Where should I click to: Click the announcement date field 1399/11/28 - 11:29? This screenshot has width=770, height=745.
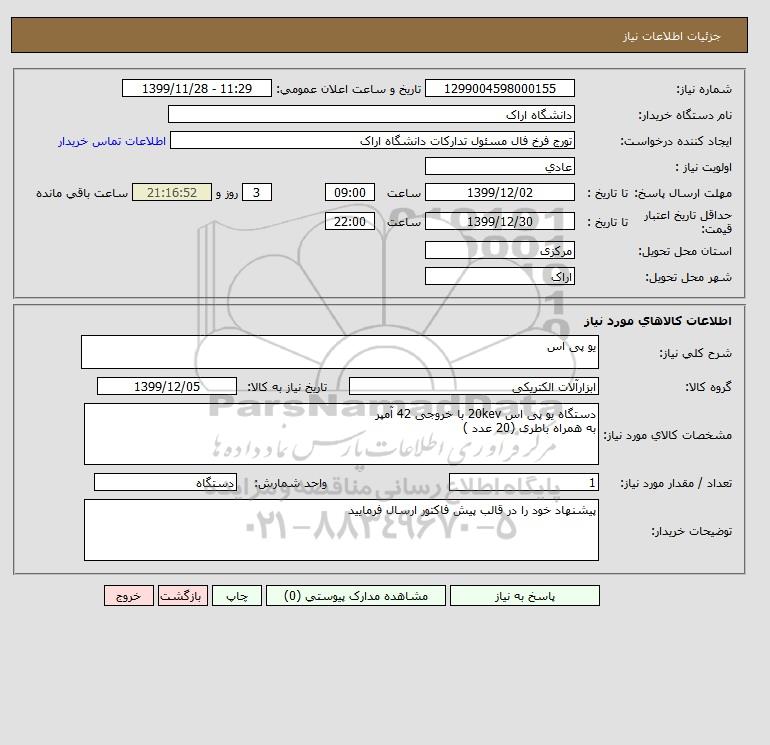pyautogui.click(x=196, y=88)
